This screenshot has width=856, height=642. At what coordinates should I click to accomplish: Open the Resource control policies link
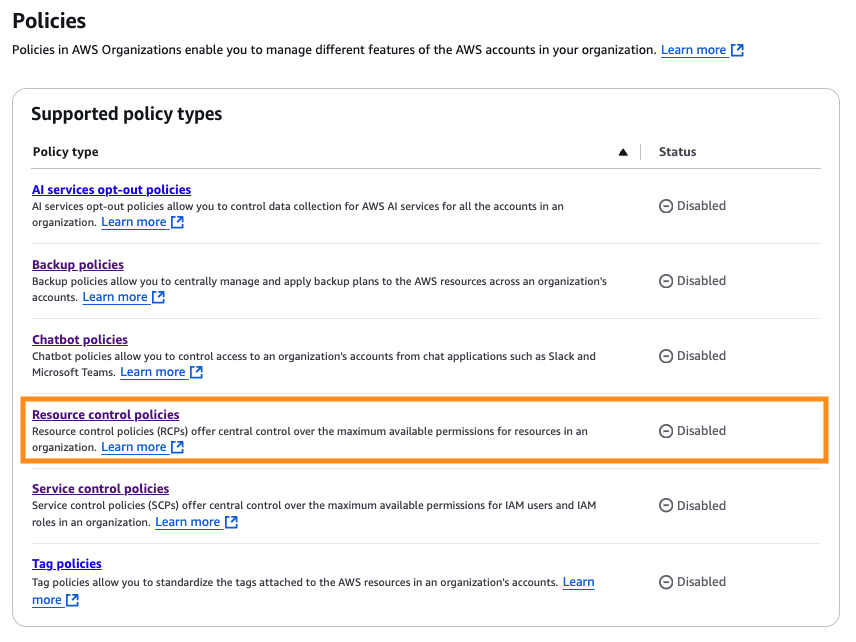105,414
